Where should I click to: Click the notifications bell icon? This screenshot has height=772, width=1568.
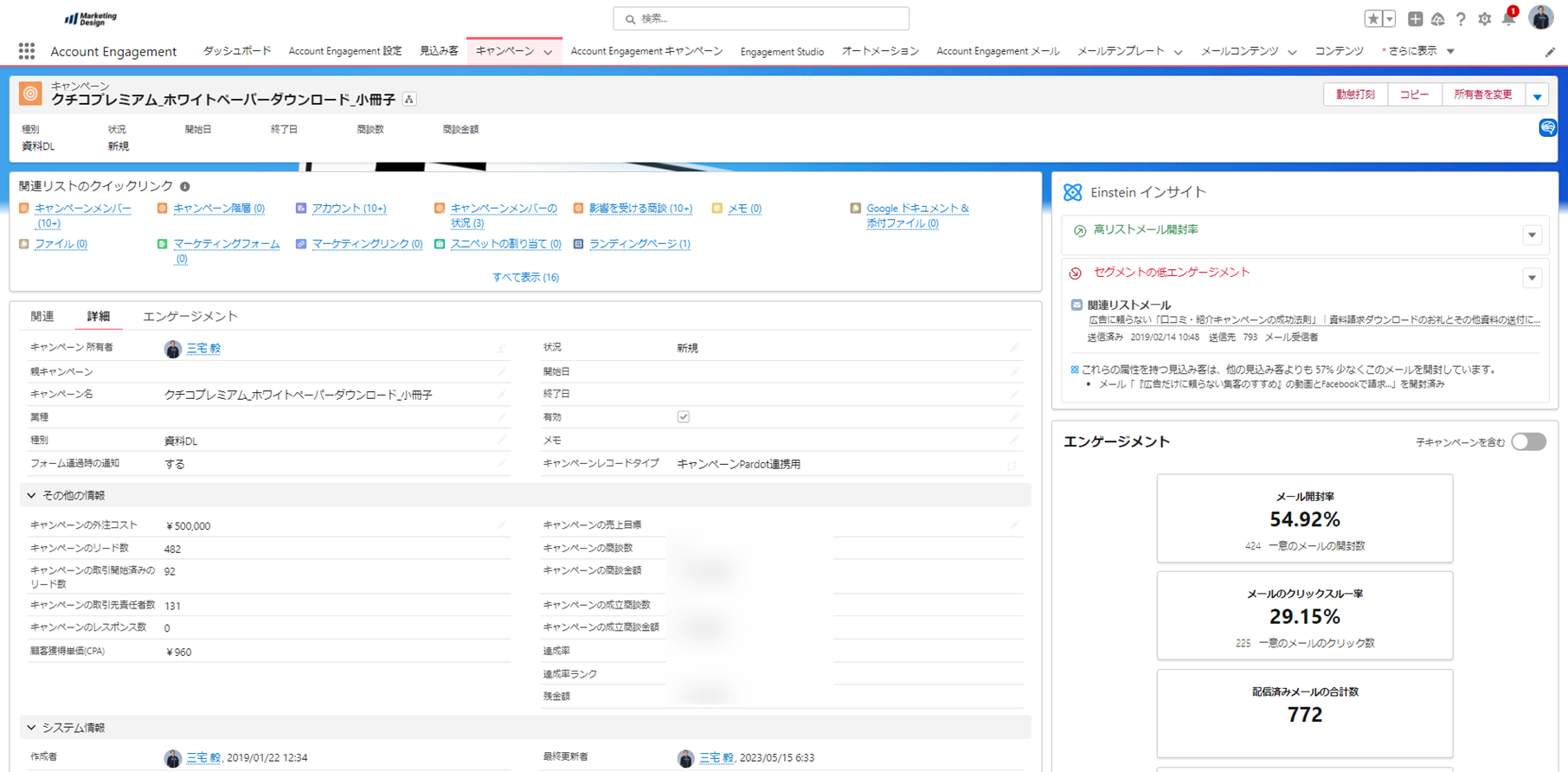pyautogui.click(x=1508, y=19)
